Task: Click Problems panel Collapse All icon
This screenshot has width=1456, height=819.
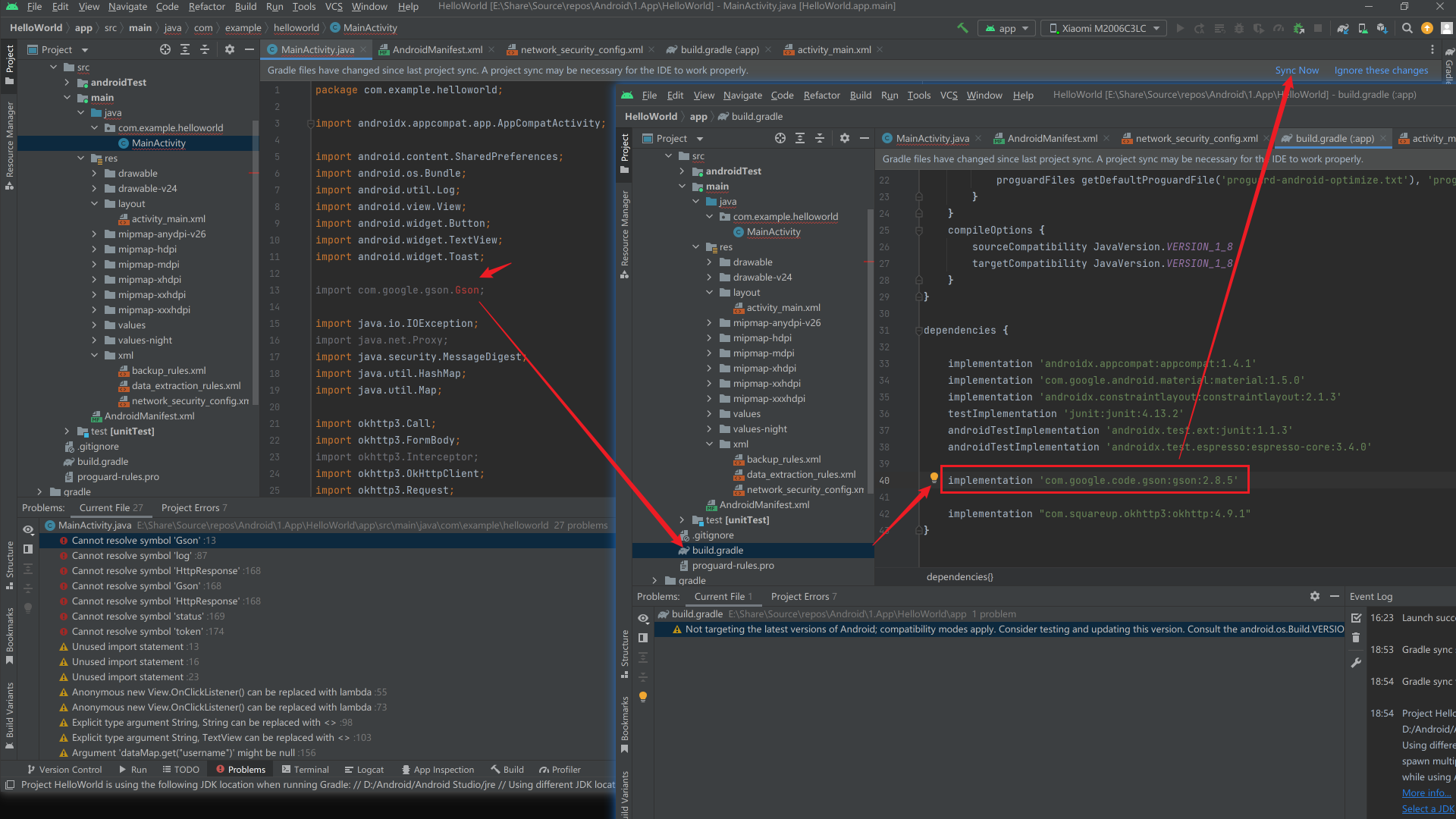Action: click(28, 588)
